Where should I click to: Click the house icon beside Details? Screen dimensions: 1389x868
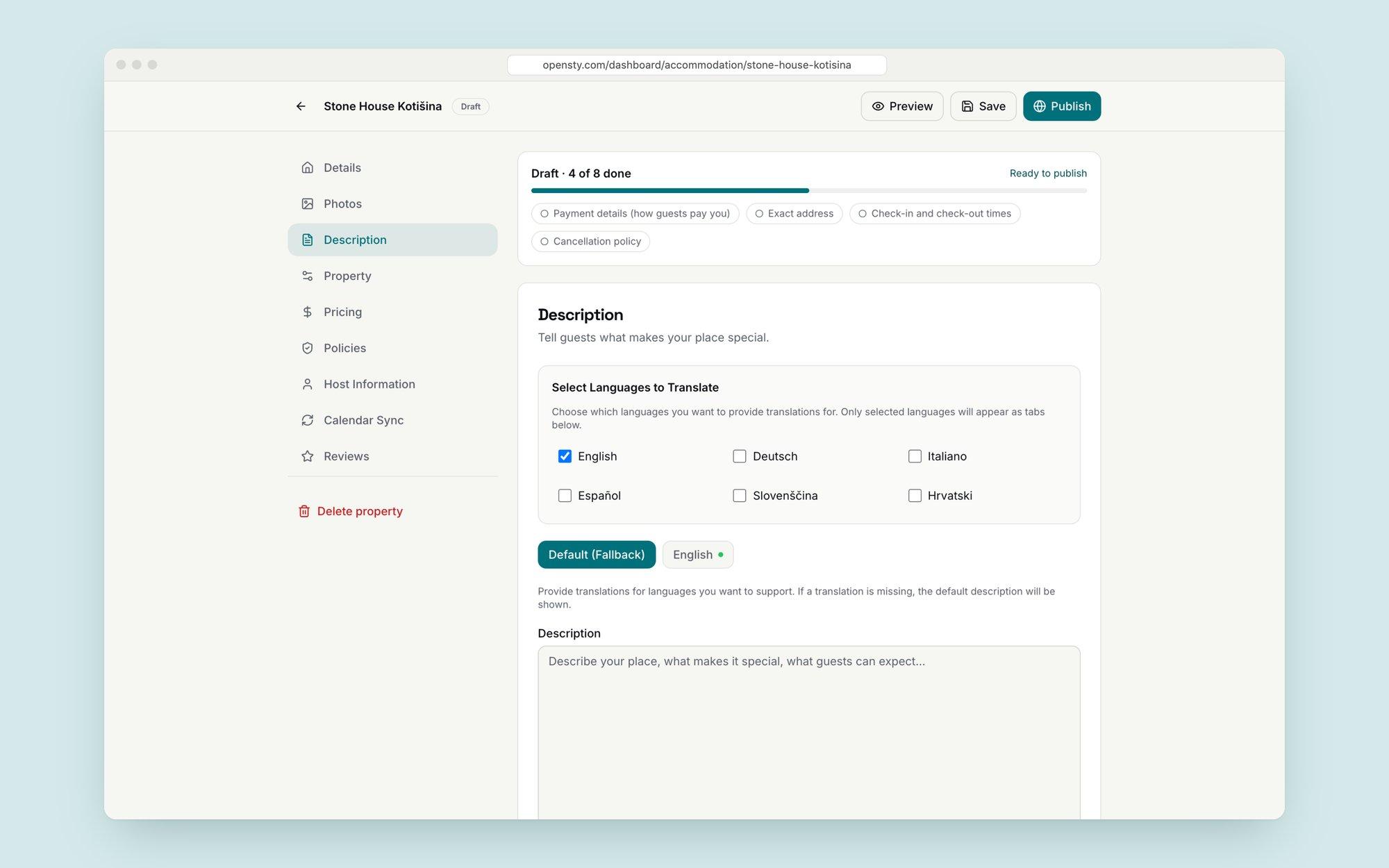307,167
